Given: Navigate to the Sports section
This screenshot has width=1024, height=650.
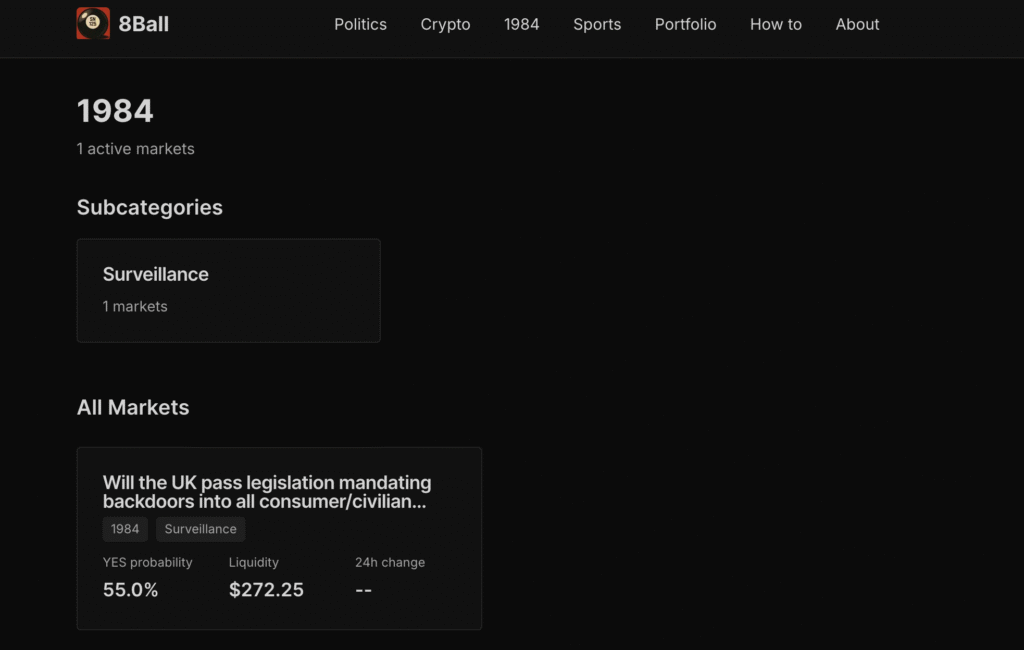Looking at the screenshot, I should pyautogui.click(x=597, y=24).
